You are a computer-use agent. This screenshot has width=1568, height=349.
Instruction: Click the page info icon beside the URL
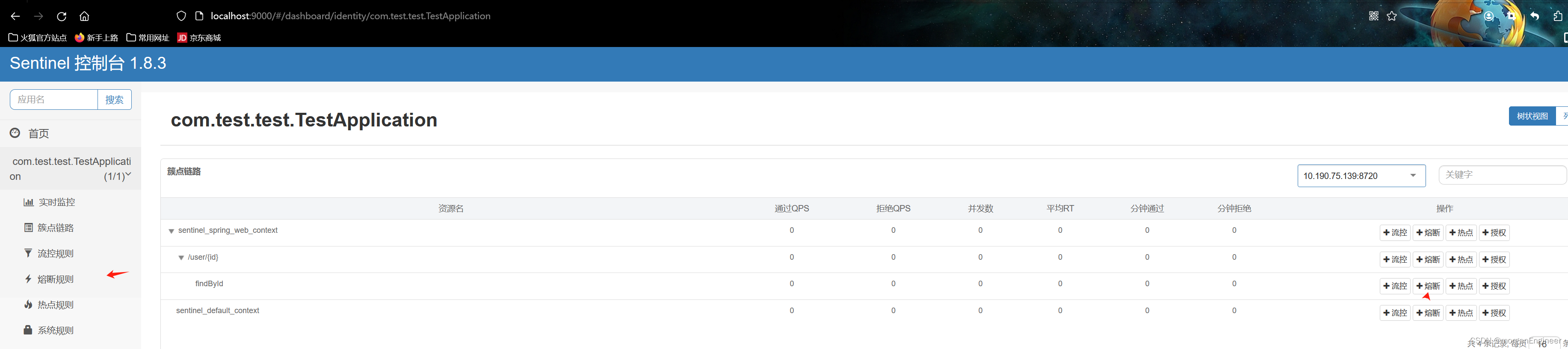tap(198, 16)
